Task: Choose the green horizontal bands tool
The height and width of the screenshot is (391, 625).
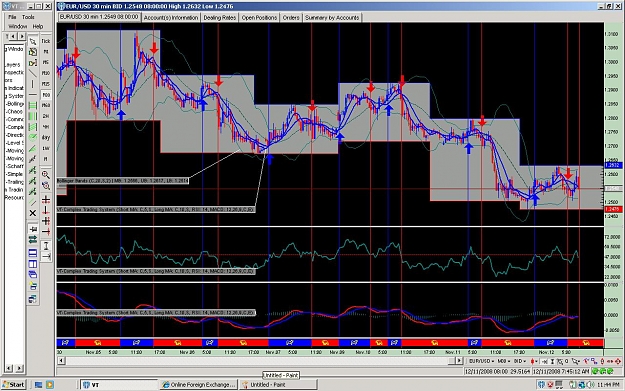Action: pos(33,106)
